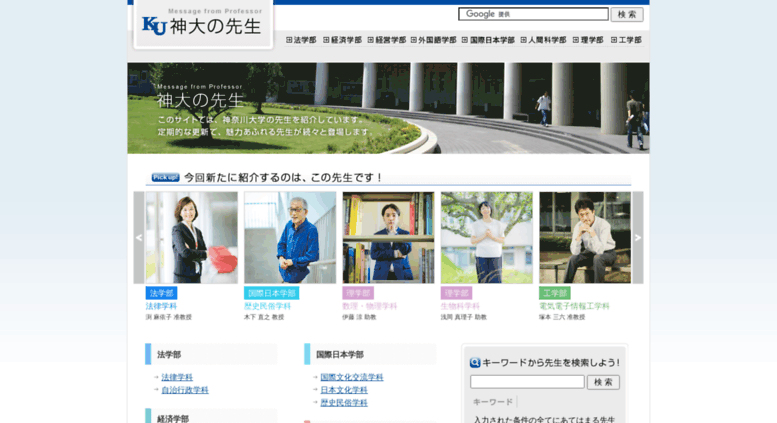Open the 理学部 navigation menu item

[588, 40]
